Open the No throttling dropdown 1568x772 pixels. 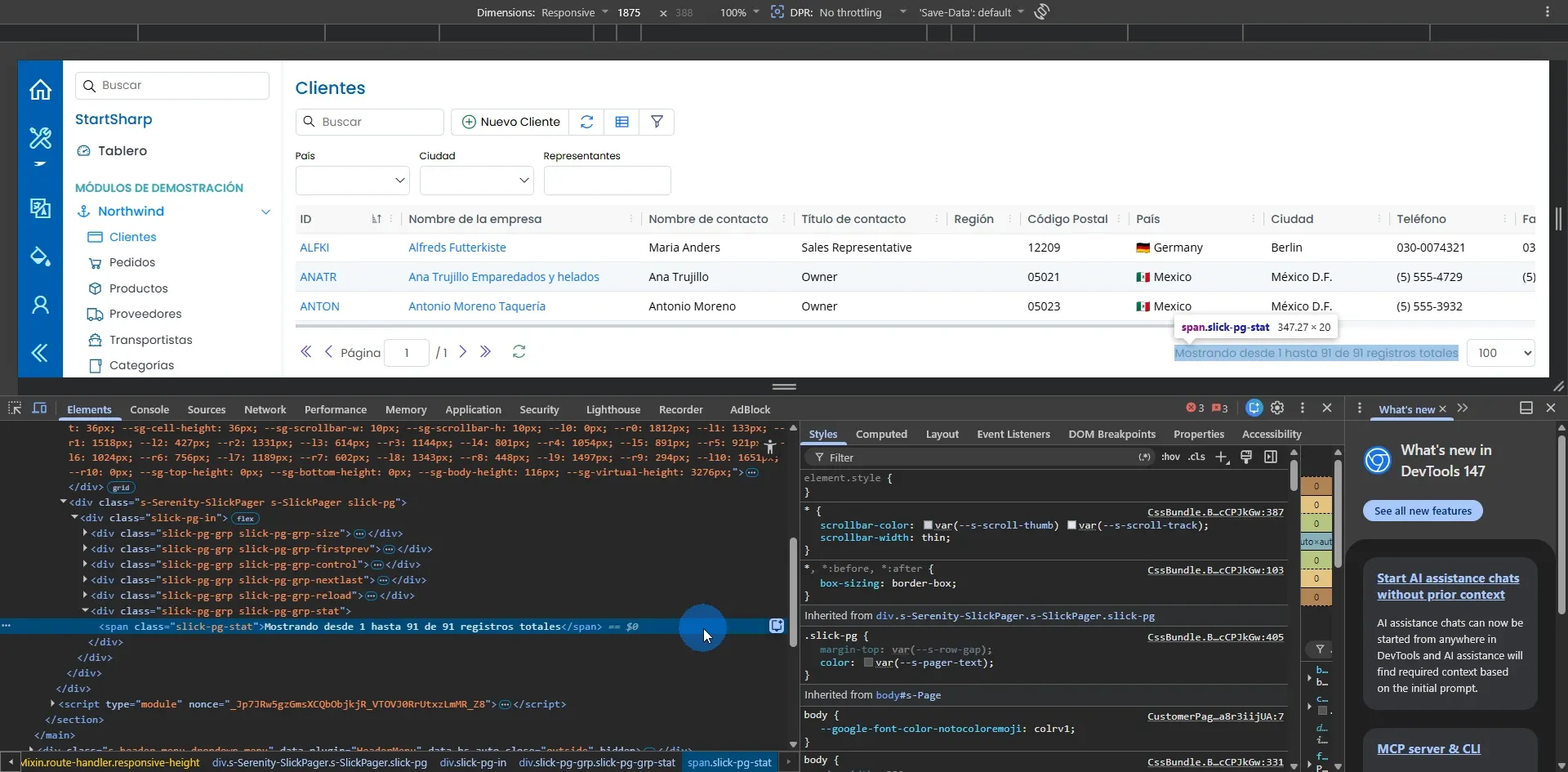tap(863, 12)
